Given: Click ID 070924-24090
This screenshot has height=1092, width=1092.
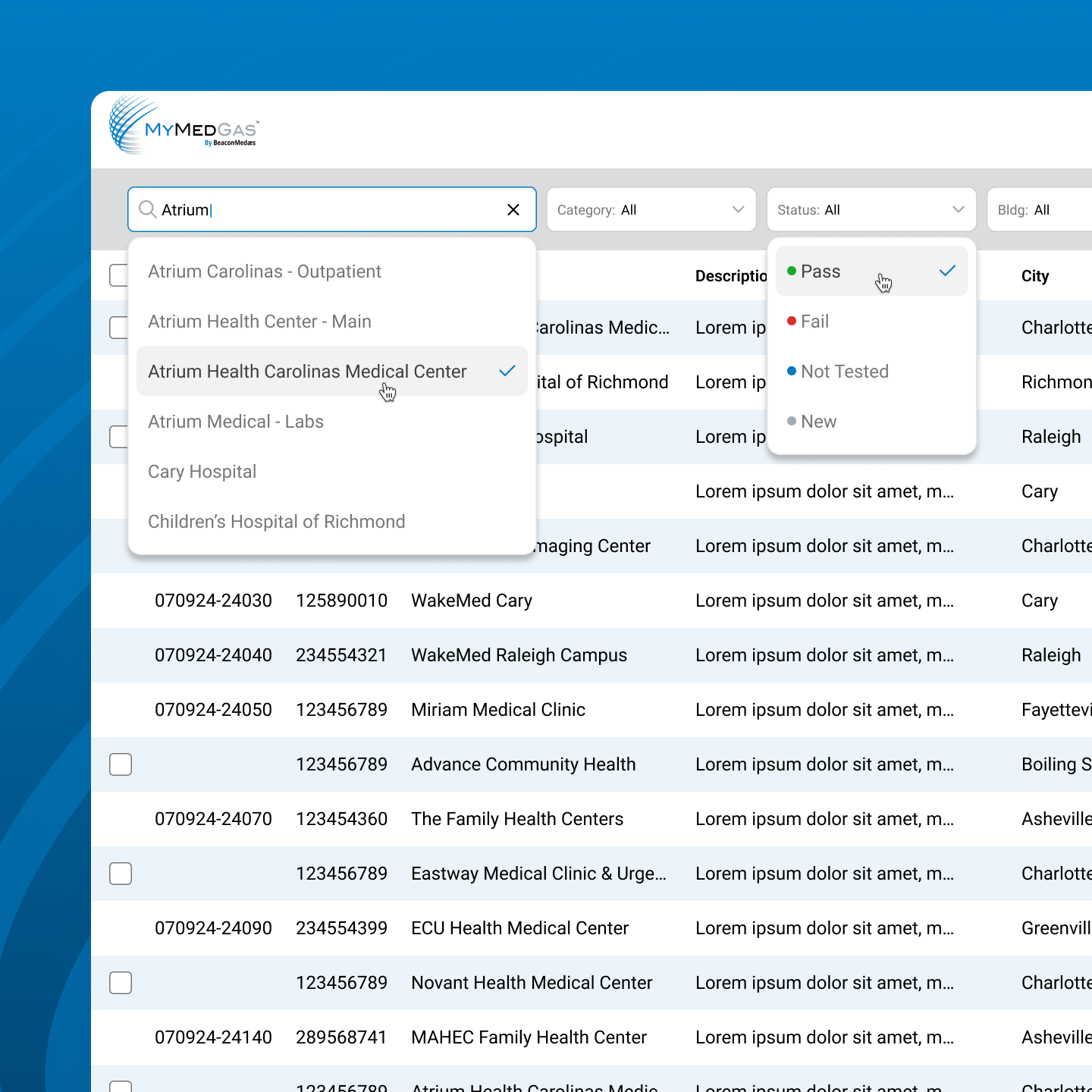Looking at the screenshot, I should (x=213, y=928).
